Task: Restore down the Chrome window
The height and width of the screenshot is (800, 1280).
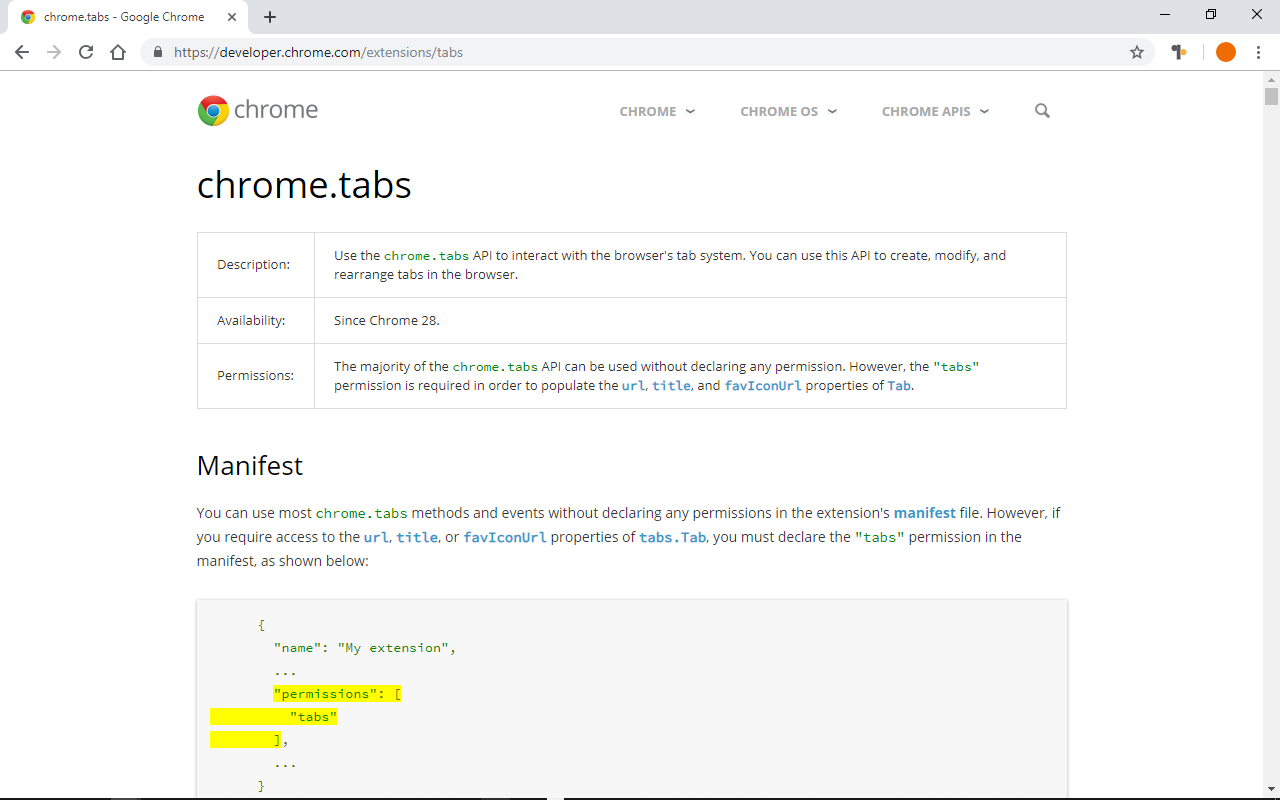Action: click(1211, 14)
